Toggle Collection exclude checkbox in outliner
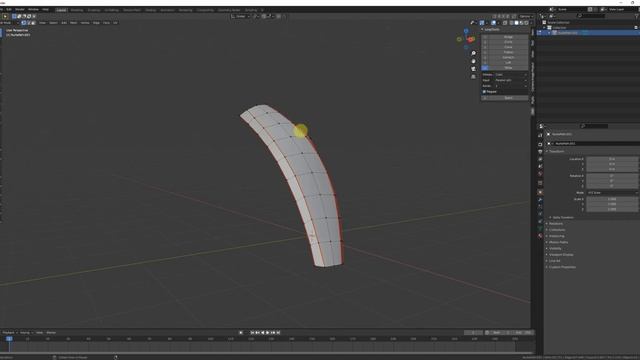Viewport: 640px width, 360px height. 636,27
